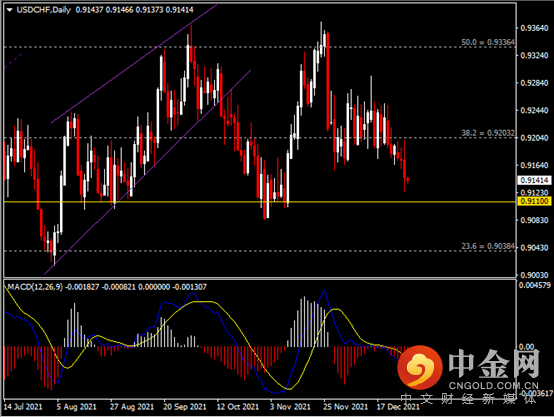Click the 17 Dec 2021 date marker
Screen dimensions: 554x417
click(398, 407)
